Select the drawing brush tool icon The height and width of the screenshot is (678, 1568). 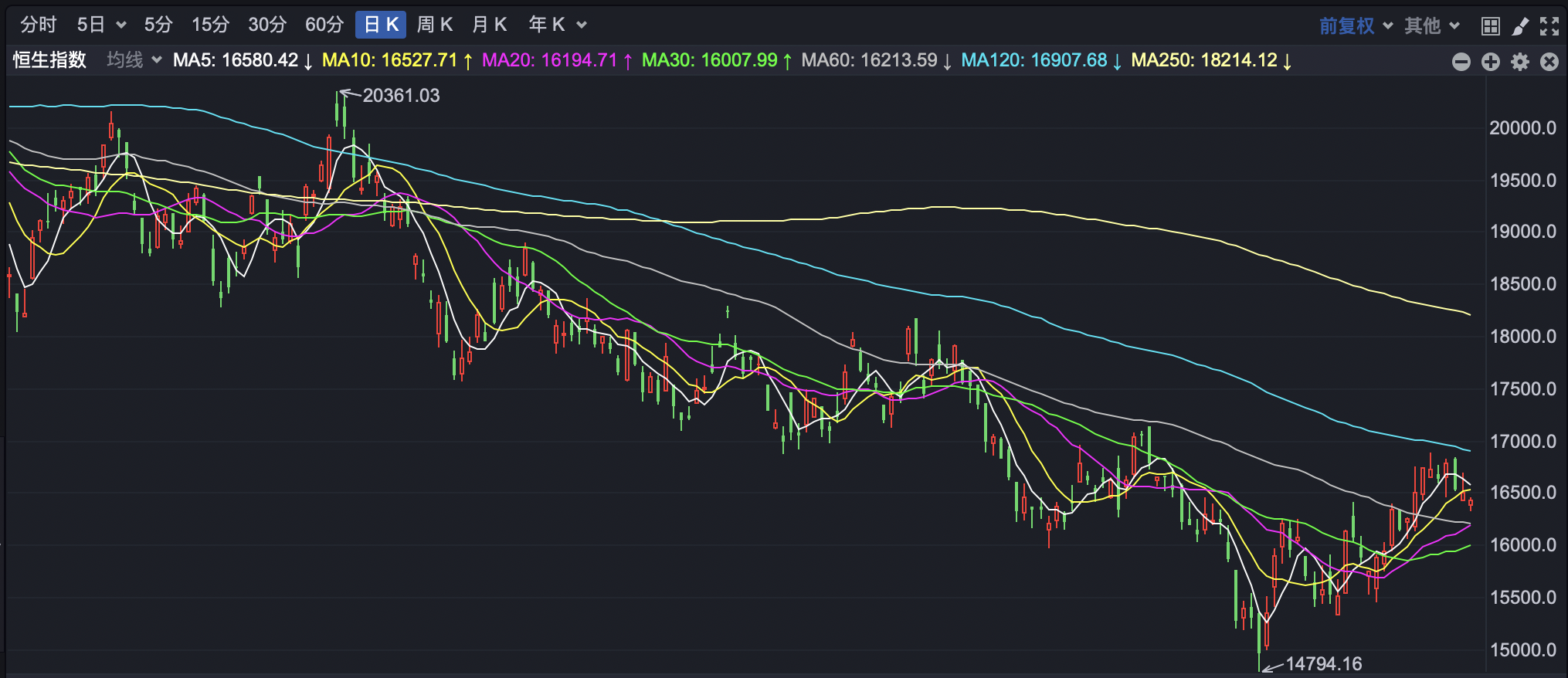pyautogui.click(x=1520, y=26)
